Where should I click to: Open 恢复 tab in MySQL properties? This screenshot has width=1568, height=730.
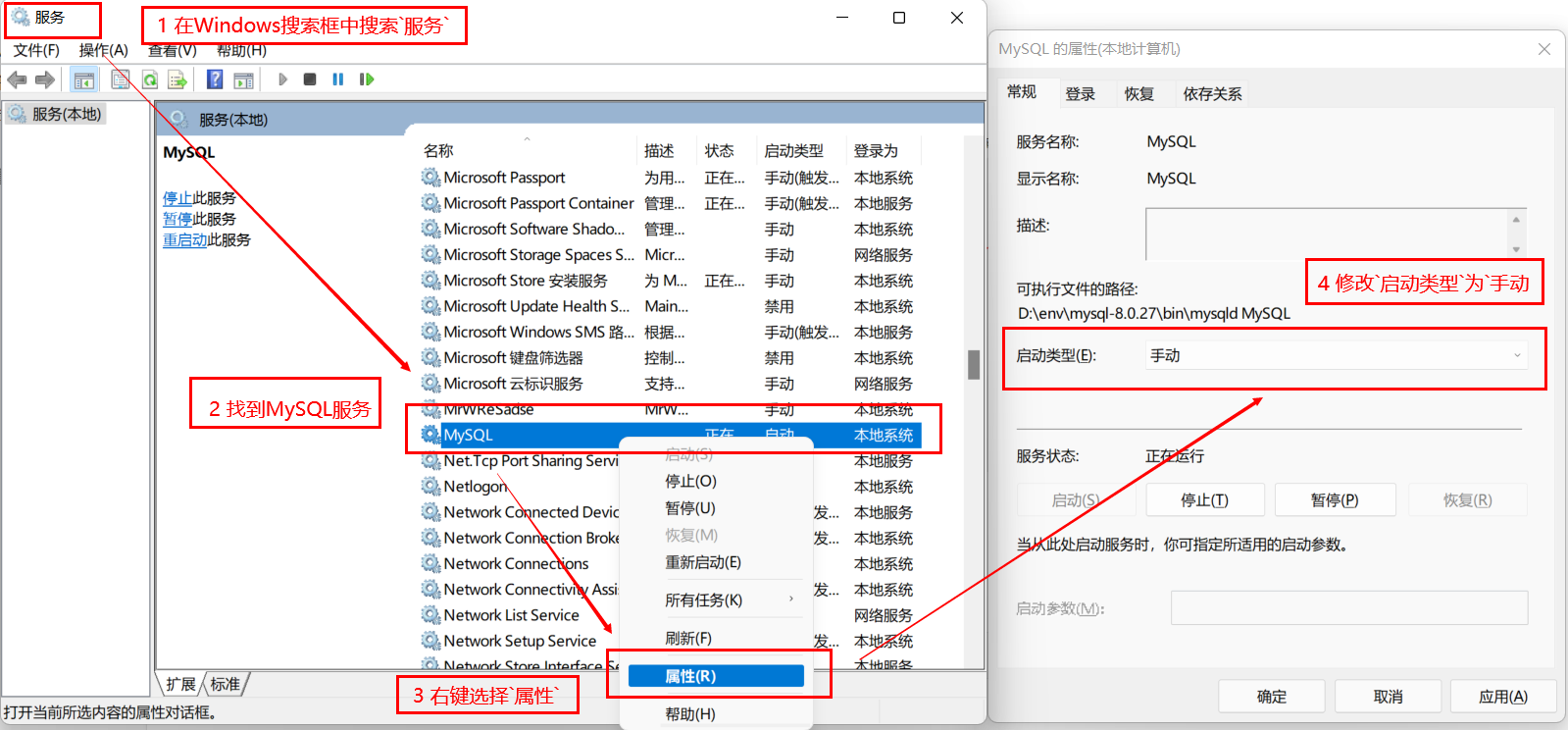pos(1138,93)
